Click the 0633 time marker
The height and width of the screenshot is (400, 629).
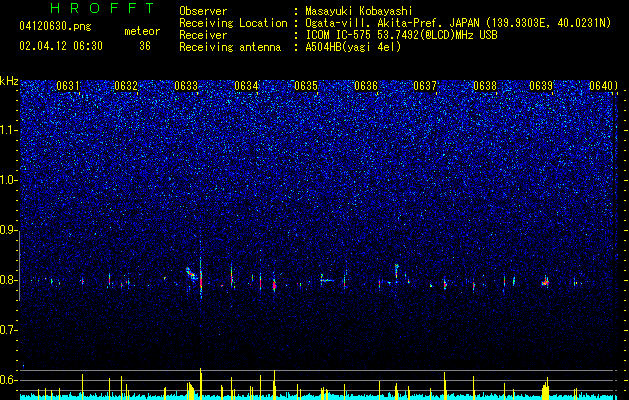(186, 86)
